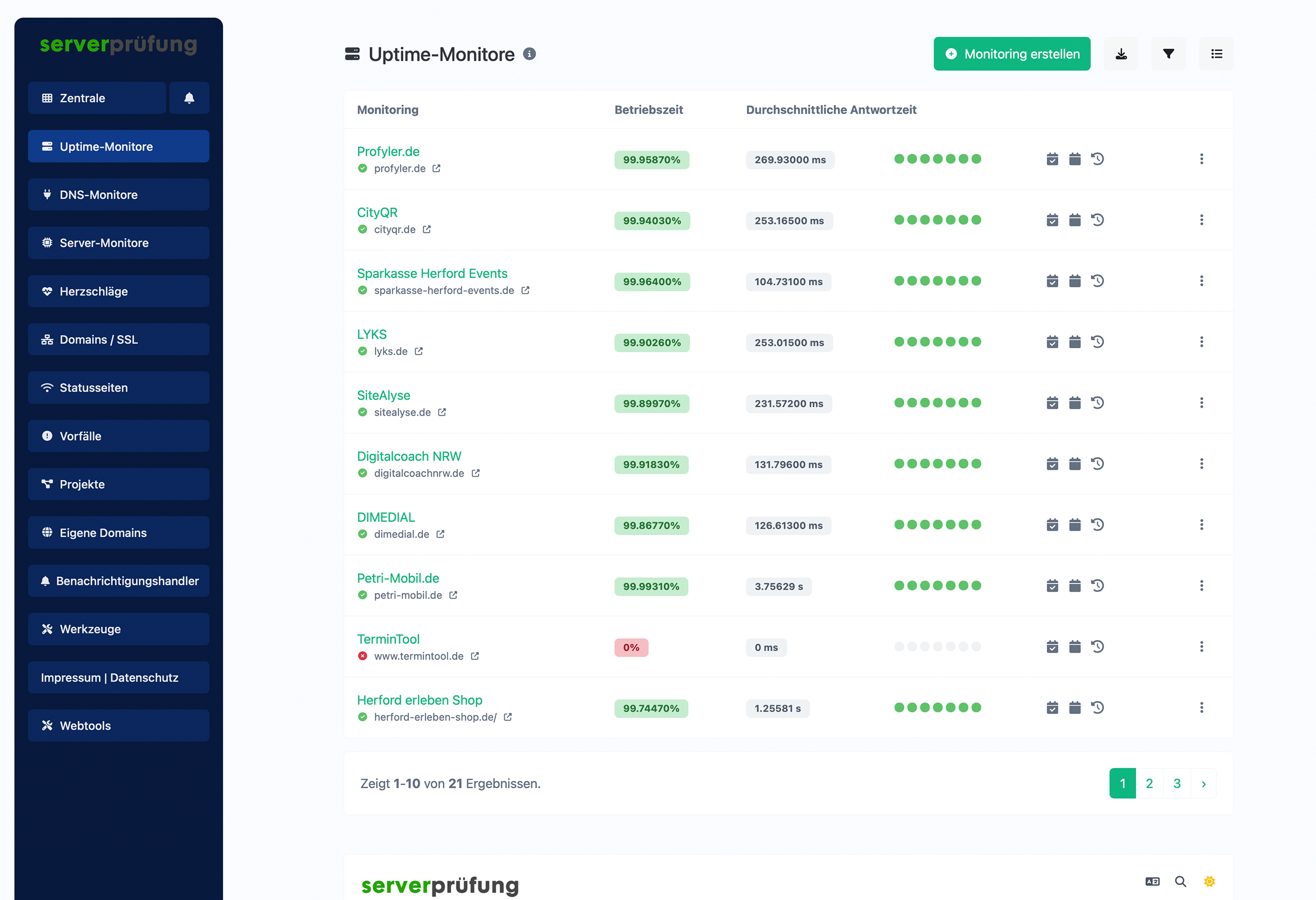Click the seventh uptime dot for Petri-Mobil.de

pyautogui.click(x=979, y=586)
